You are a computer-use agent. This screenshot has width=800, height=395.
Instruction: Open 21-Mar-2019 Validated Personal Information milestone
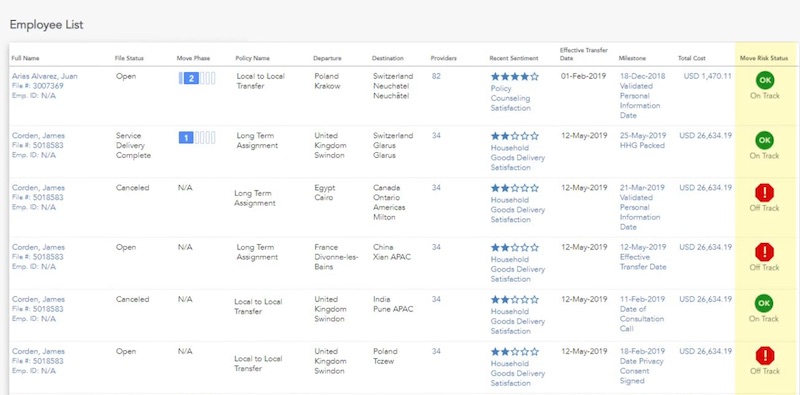click(642, 208)
